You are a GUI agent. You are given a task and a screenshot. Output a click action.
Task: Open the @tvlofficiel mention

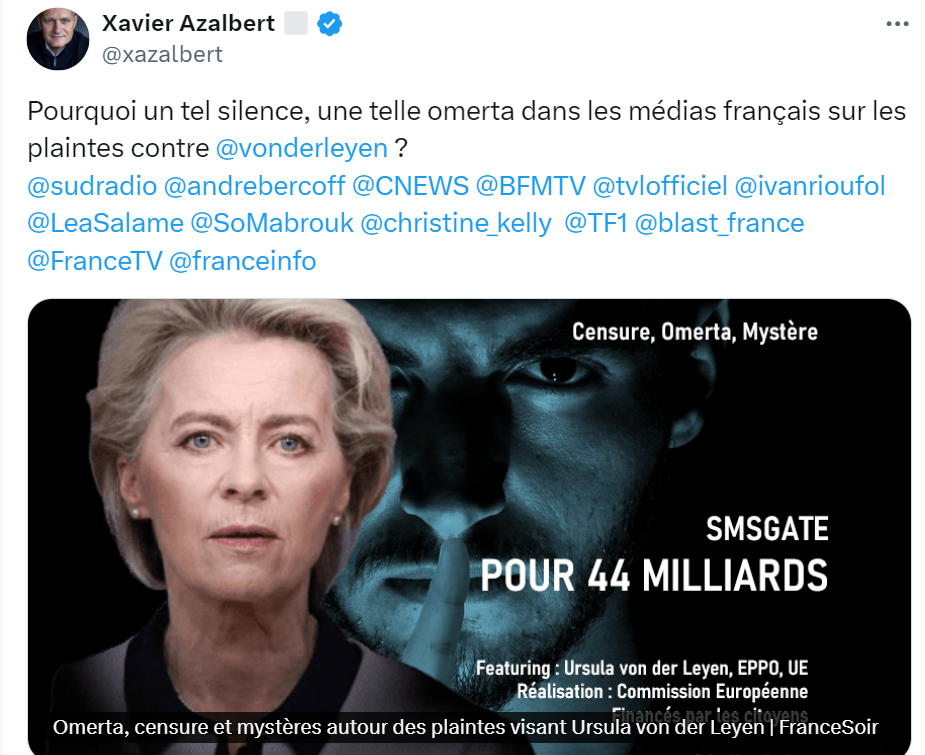660,186
